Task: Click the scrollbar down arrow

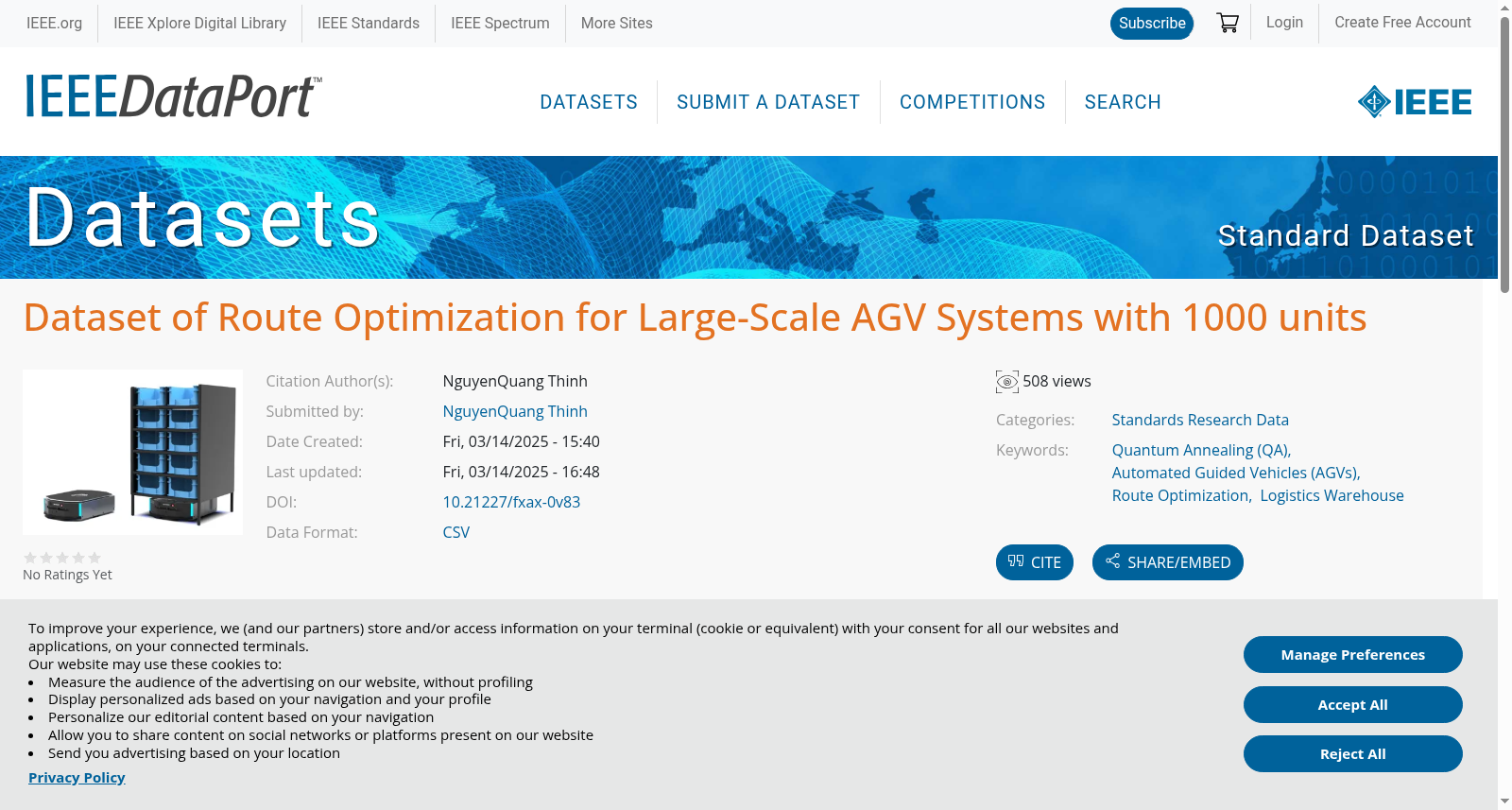Action: point(1504,801)
